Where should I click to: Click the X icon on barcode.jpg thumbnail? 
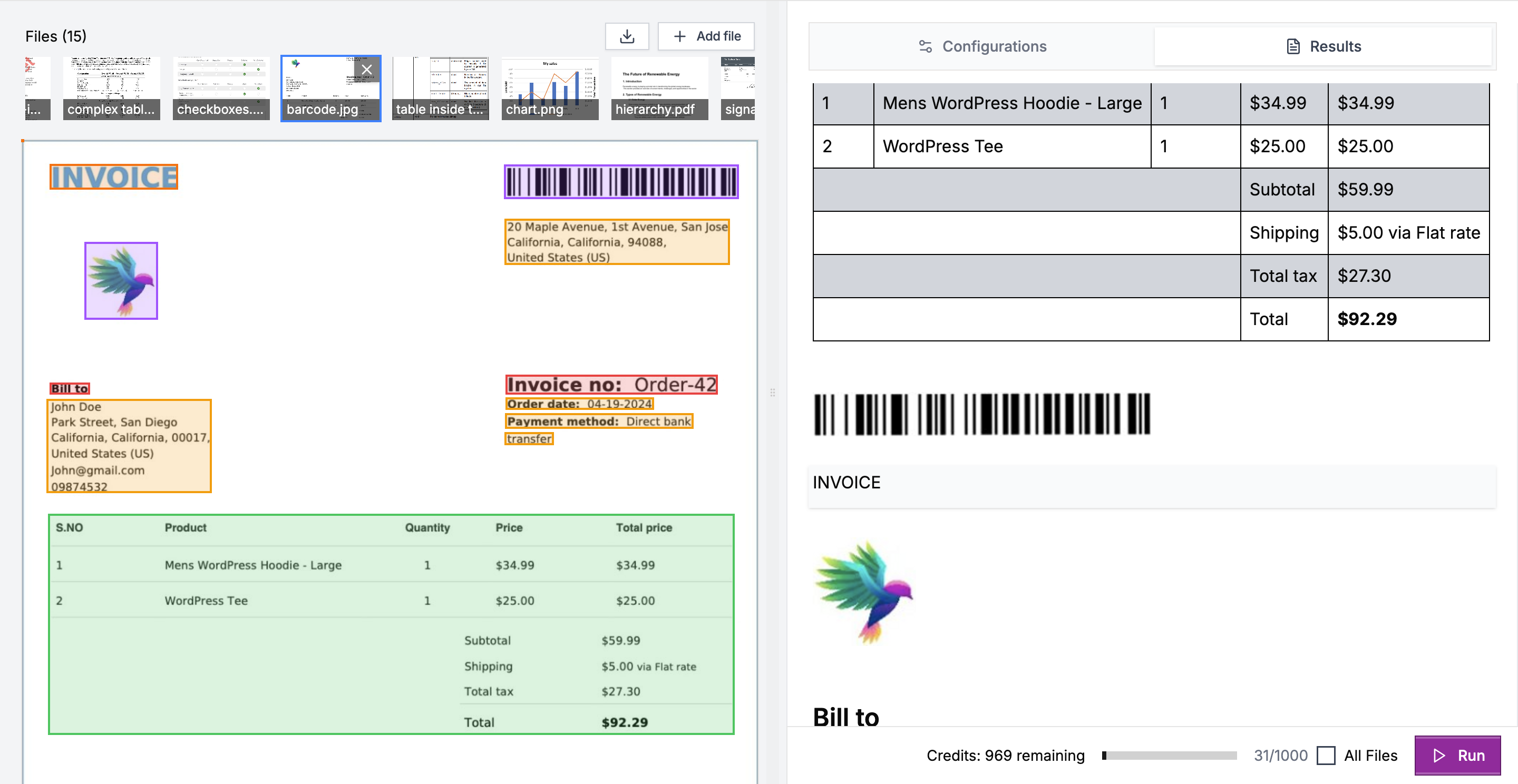367,69
